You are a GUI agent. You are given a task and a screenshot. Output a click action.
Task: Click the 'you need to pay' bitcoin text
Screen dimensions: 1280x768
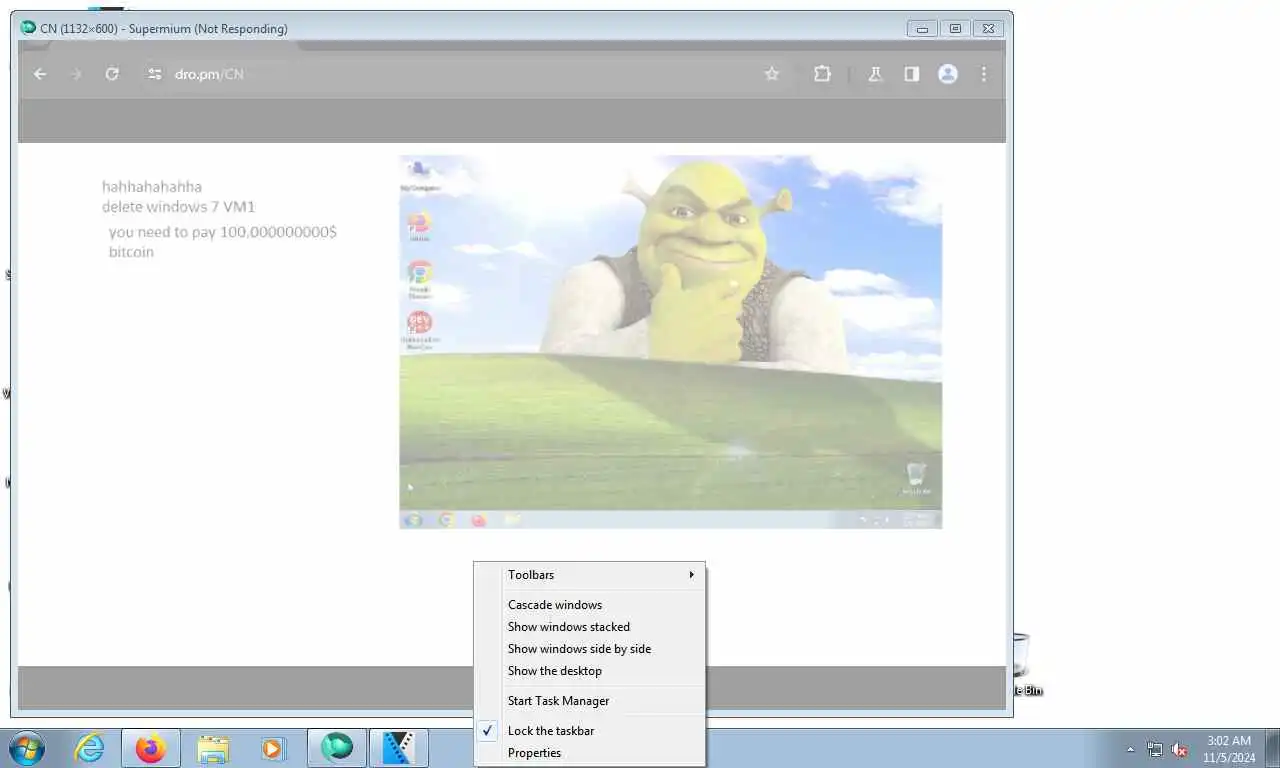[223, 241]
